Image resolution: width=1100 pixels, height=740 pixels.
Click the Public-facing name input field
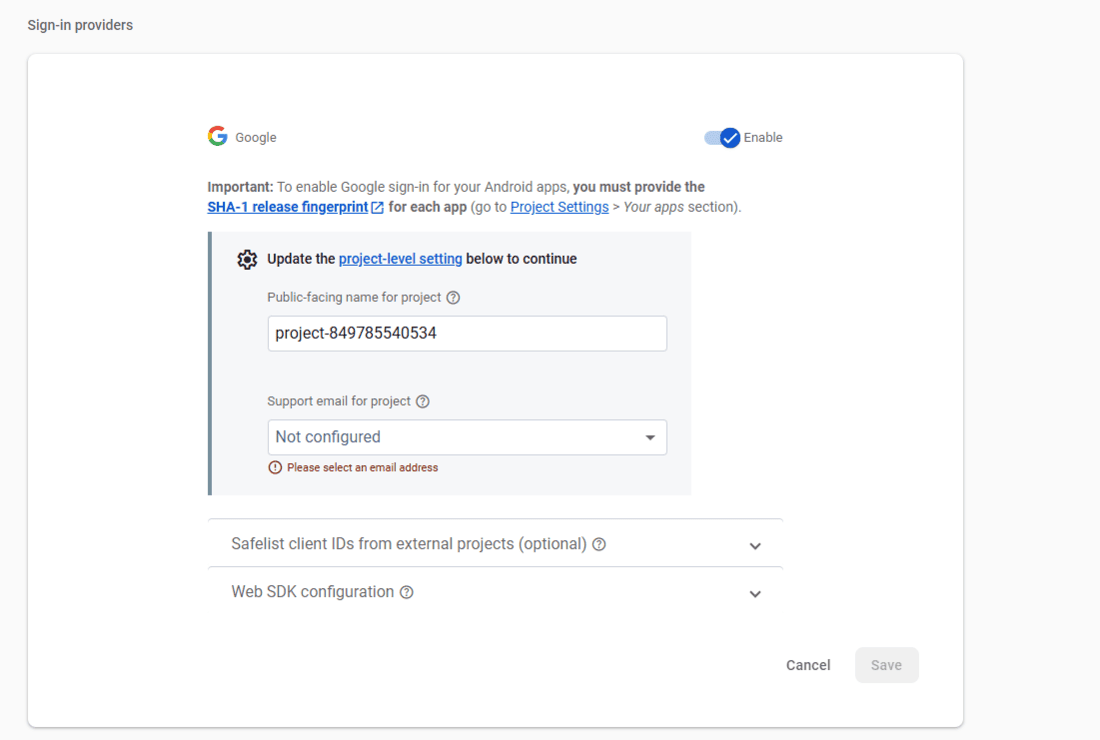tap(467, 334)
